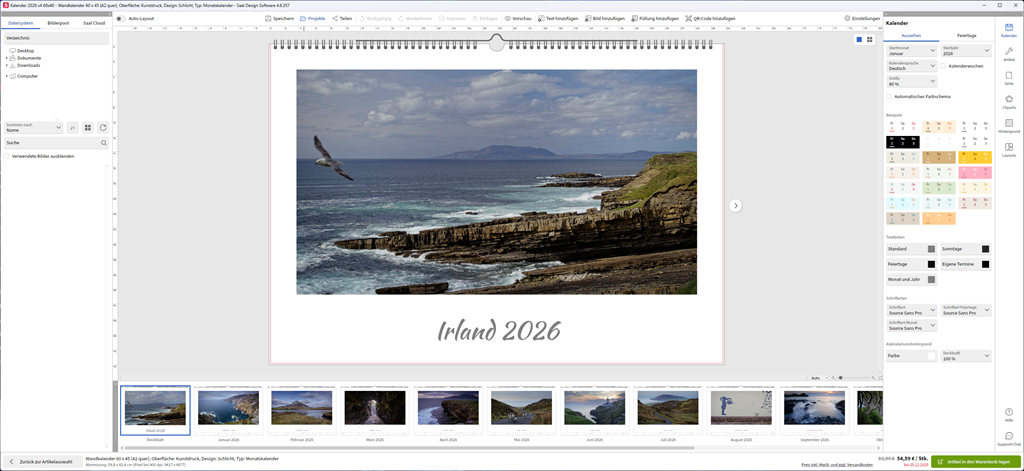Switch to the Bilderpool tab

59,22
